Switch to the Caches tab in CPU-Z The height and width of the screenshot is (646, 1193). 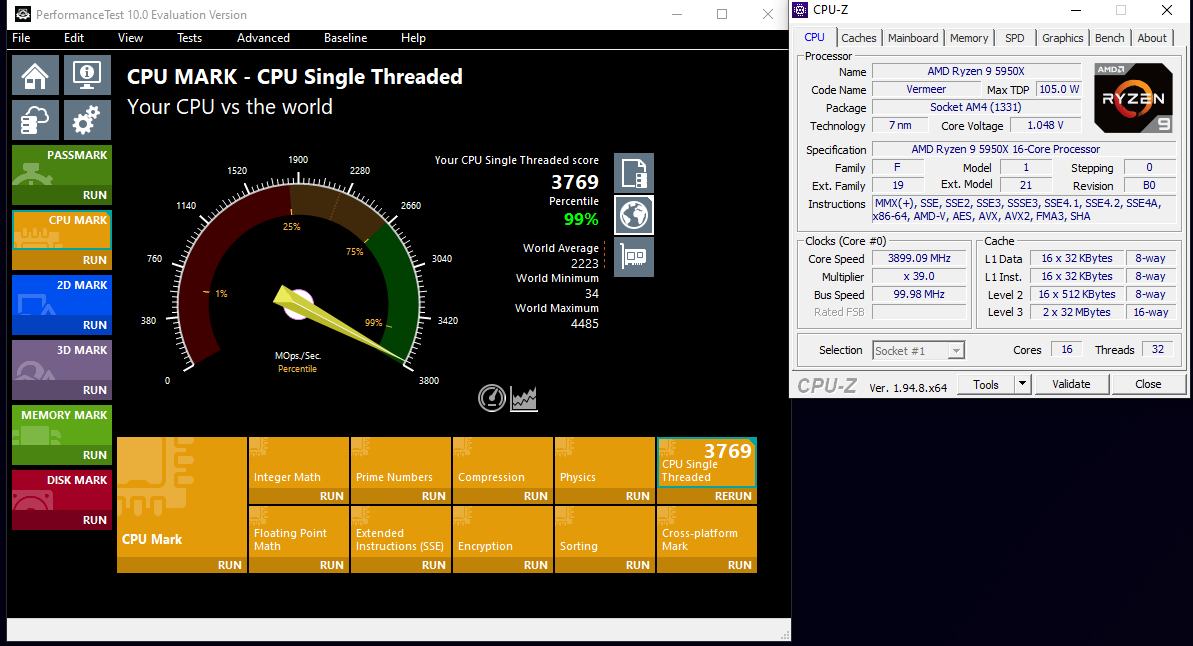coord(858,38)
